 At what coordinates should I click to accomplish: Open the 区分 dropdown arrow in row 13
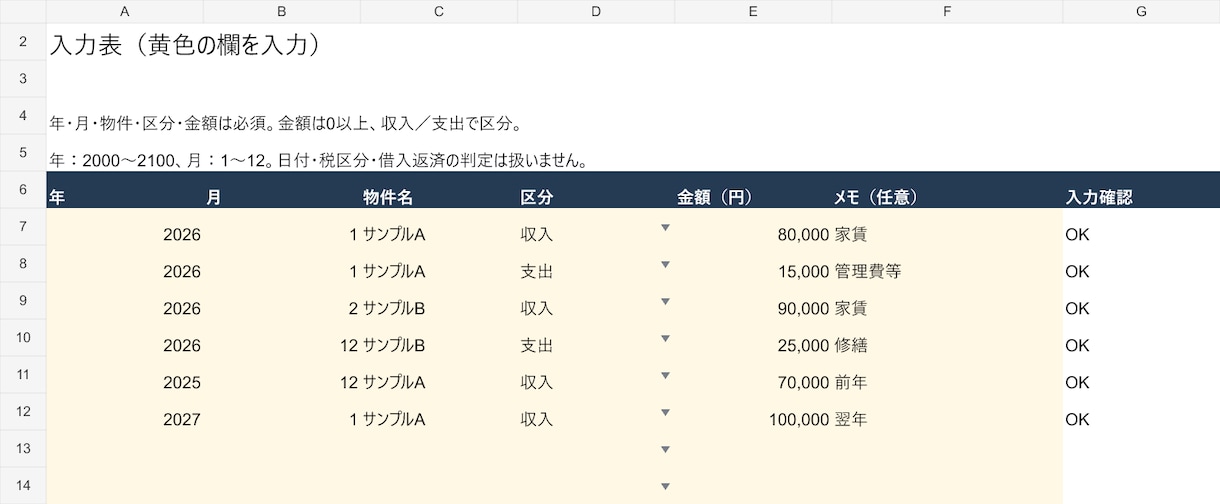coord(665,450)
